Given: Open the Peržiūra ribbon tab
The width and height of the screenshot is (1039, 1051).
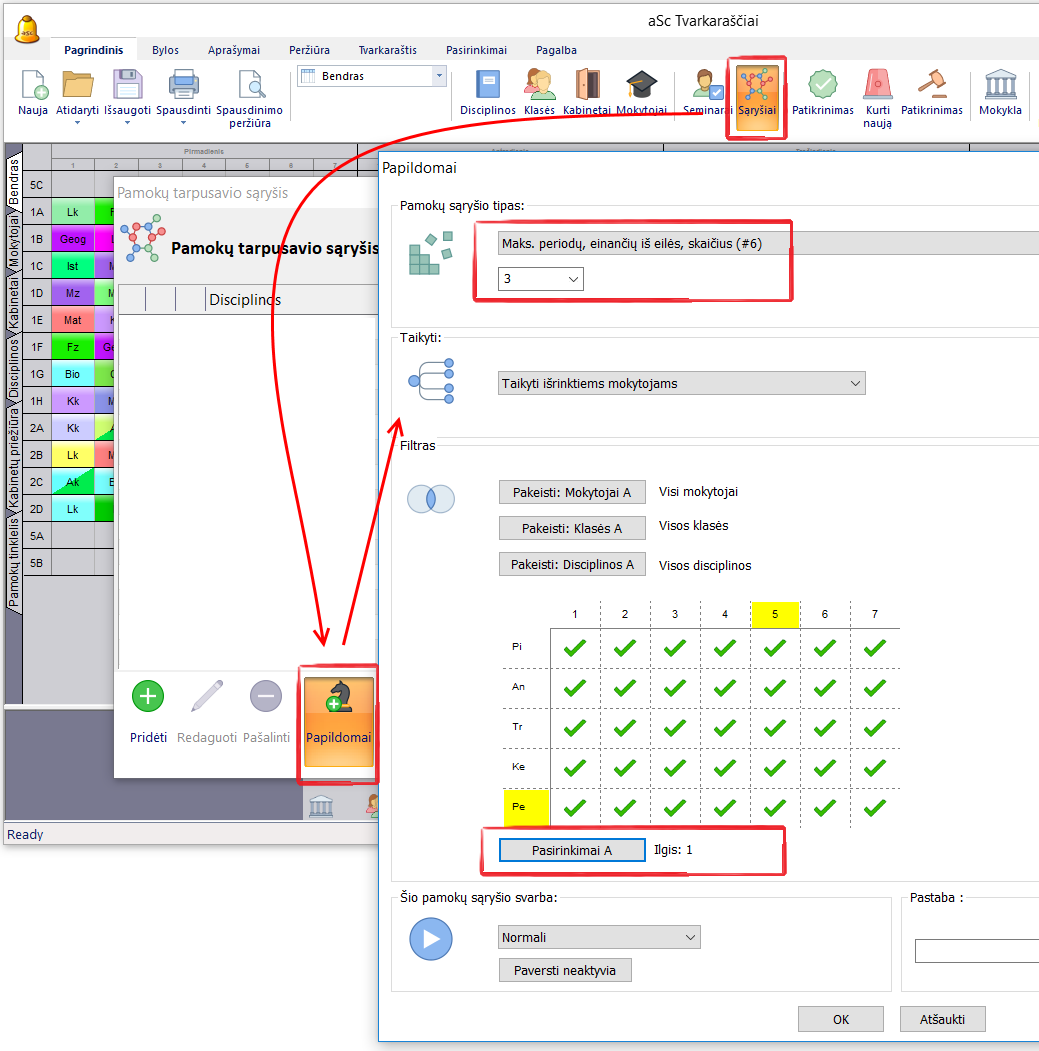Looking at the screenshot, I should click(309, 50).
